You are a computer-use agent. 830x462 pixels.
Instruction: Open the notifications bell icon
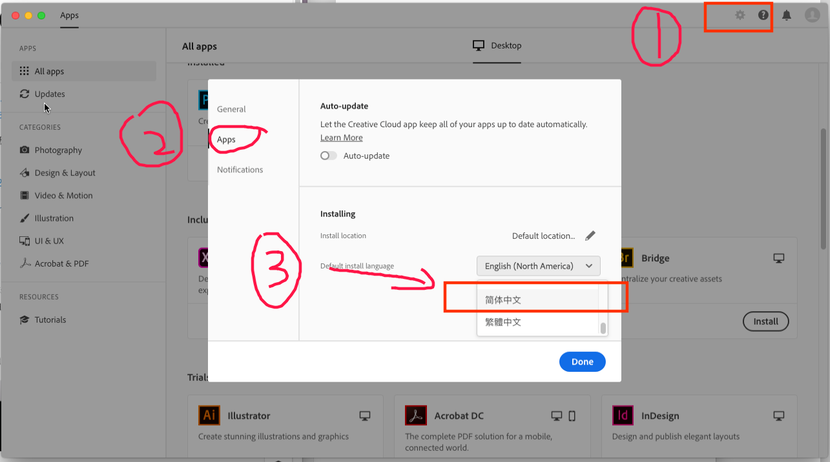[x=787, y=15]
